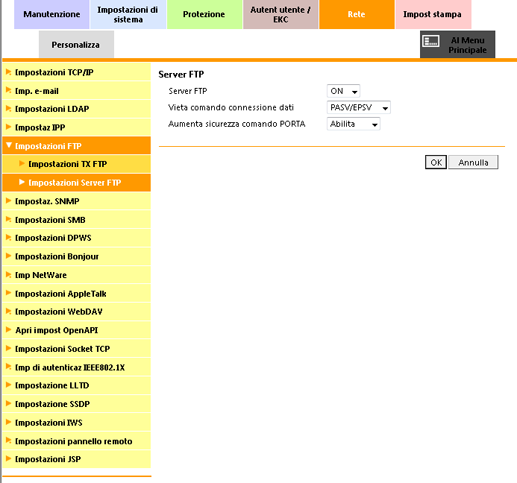
Task: Open Impostazioni TCP/IP menu item
Action: click(x=76, y=72)
